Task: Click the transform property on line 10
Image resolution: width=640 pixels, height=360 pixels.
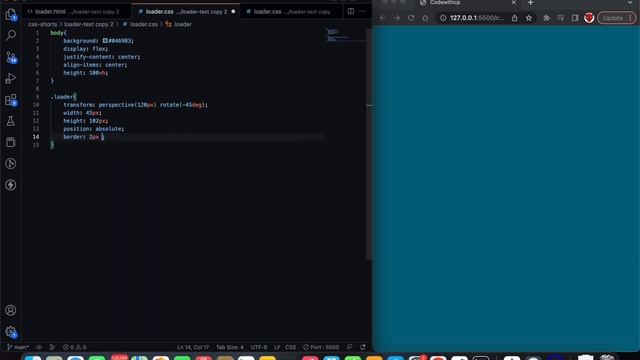Action: (x=78, y=104)
